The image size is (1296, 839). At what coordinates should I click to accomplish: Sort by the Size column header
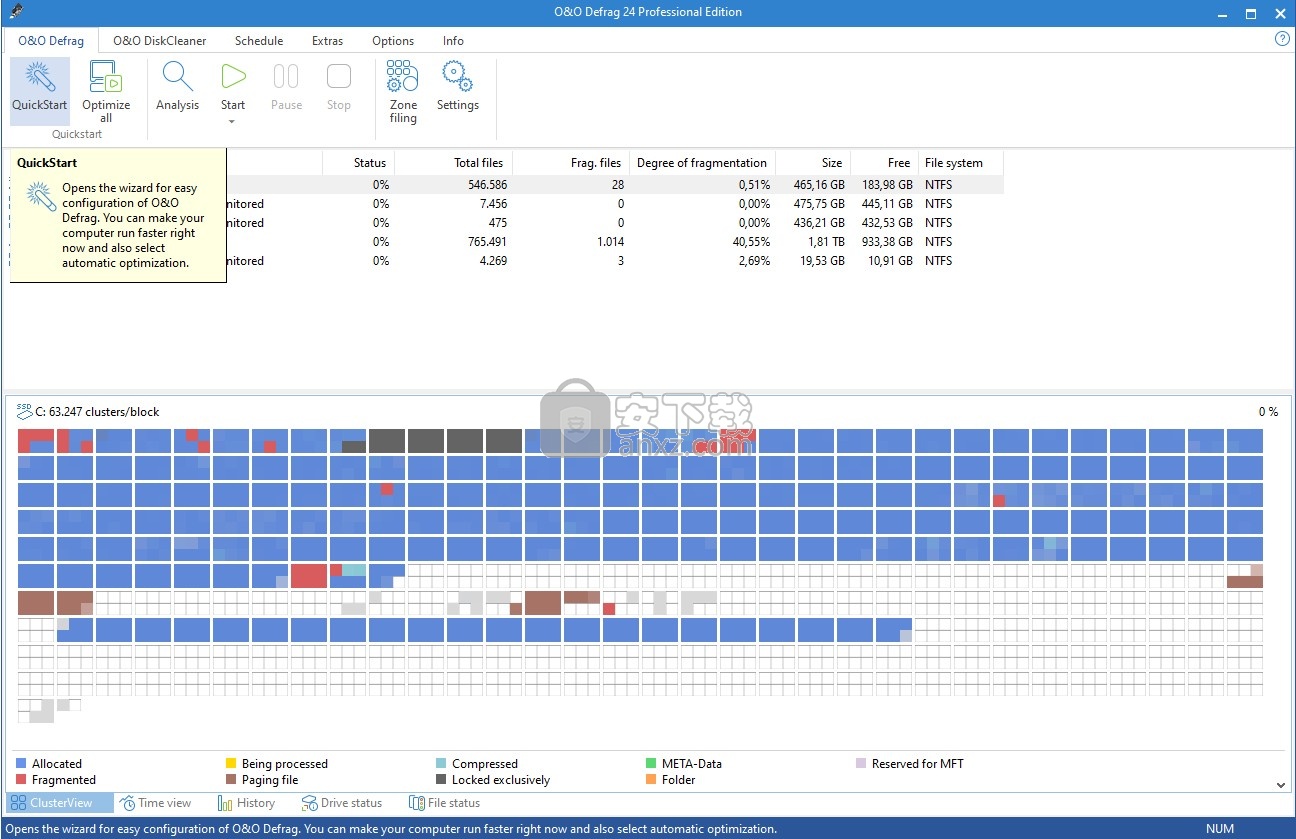click(x=812, y=163)
